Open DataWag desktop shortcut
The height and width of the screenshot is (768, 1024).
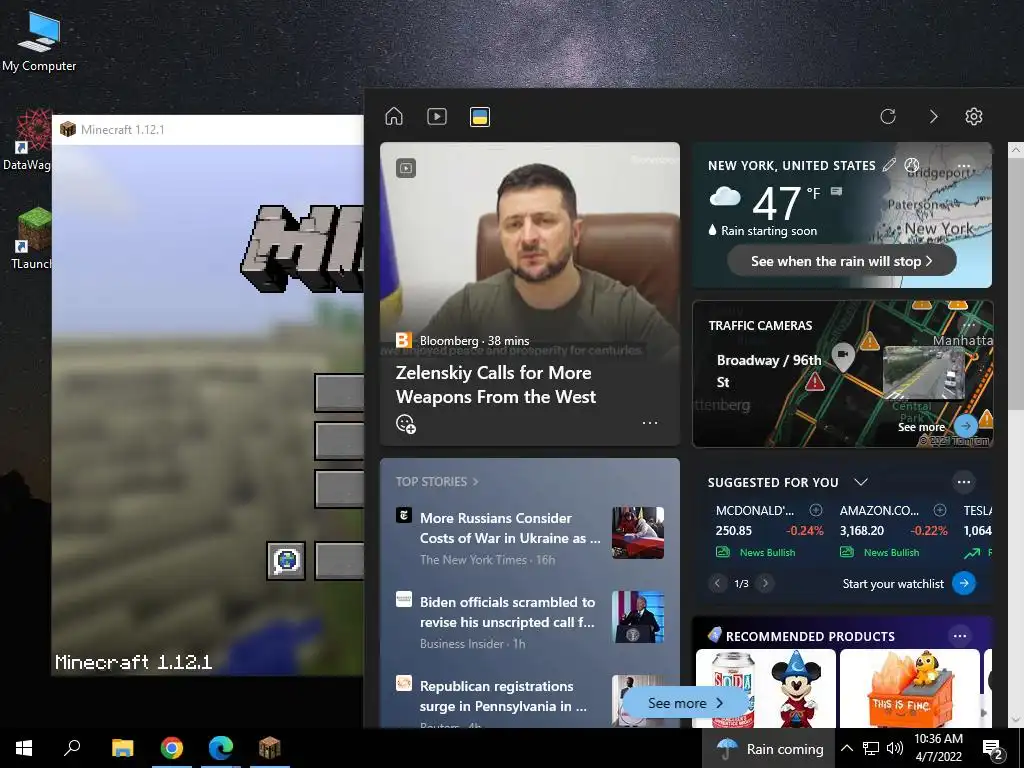(27, 141)
